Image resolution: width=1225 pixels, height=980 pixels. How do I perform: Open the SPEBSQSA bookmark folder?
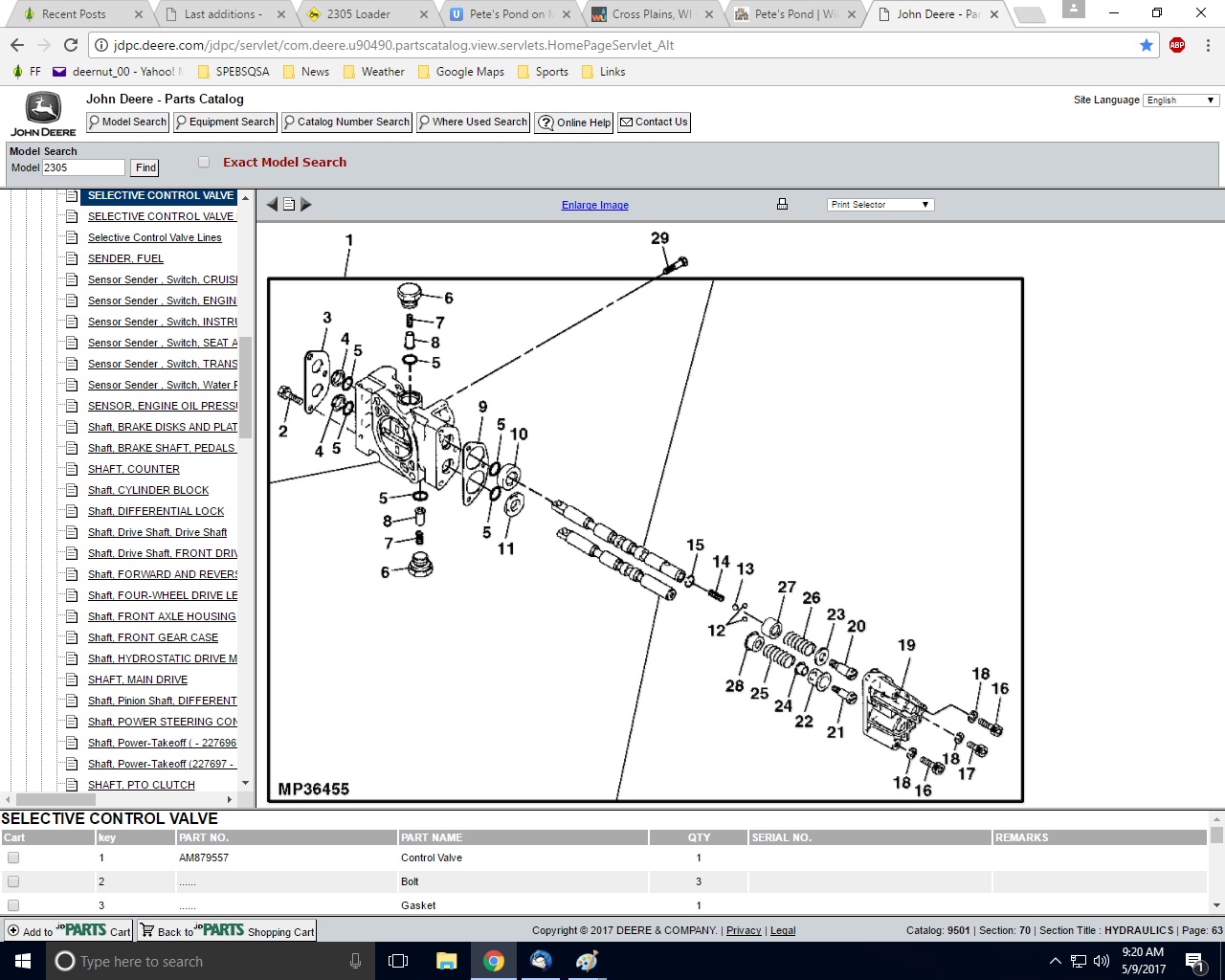234,72
